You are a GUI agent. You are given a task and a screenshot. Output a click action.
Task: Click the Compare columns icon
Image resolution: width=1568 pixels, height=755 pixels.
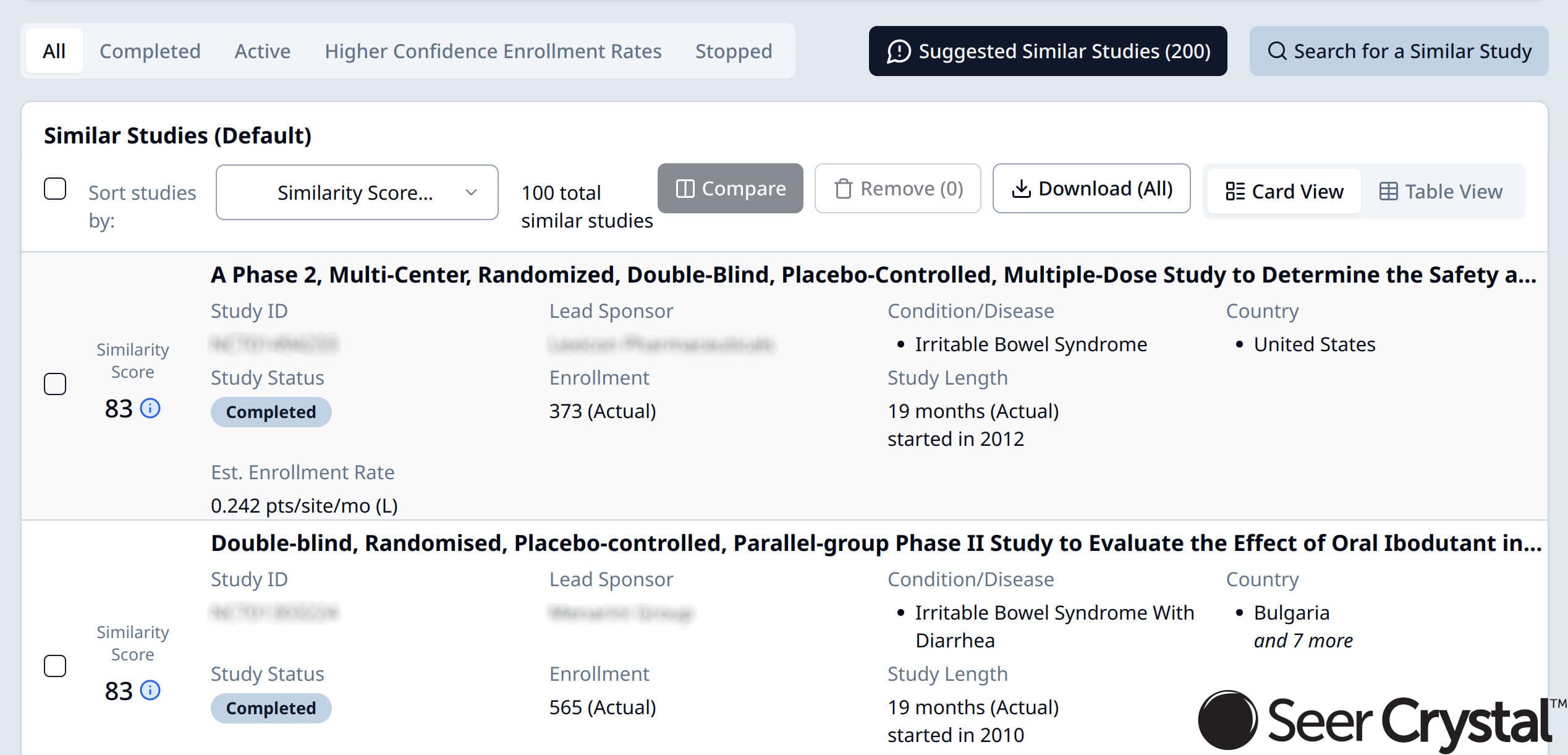pos(685,189)
